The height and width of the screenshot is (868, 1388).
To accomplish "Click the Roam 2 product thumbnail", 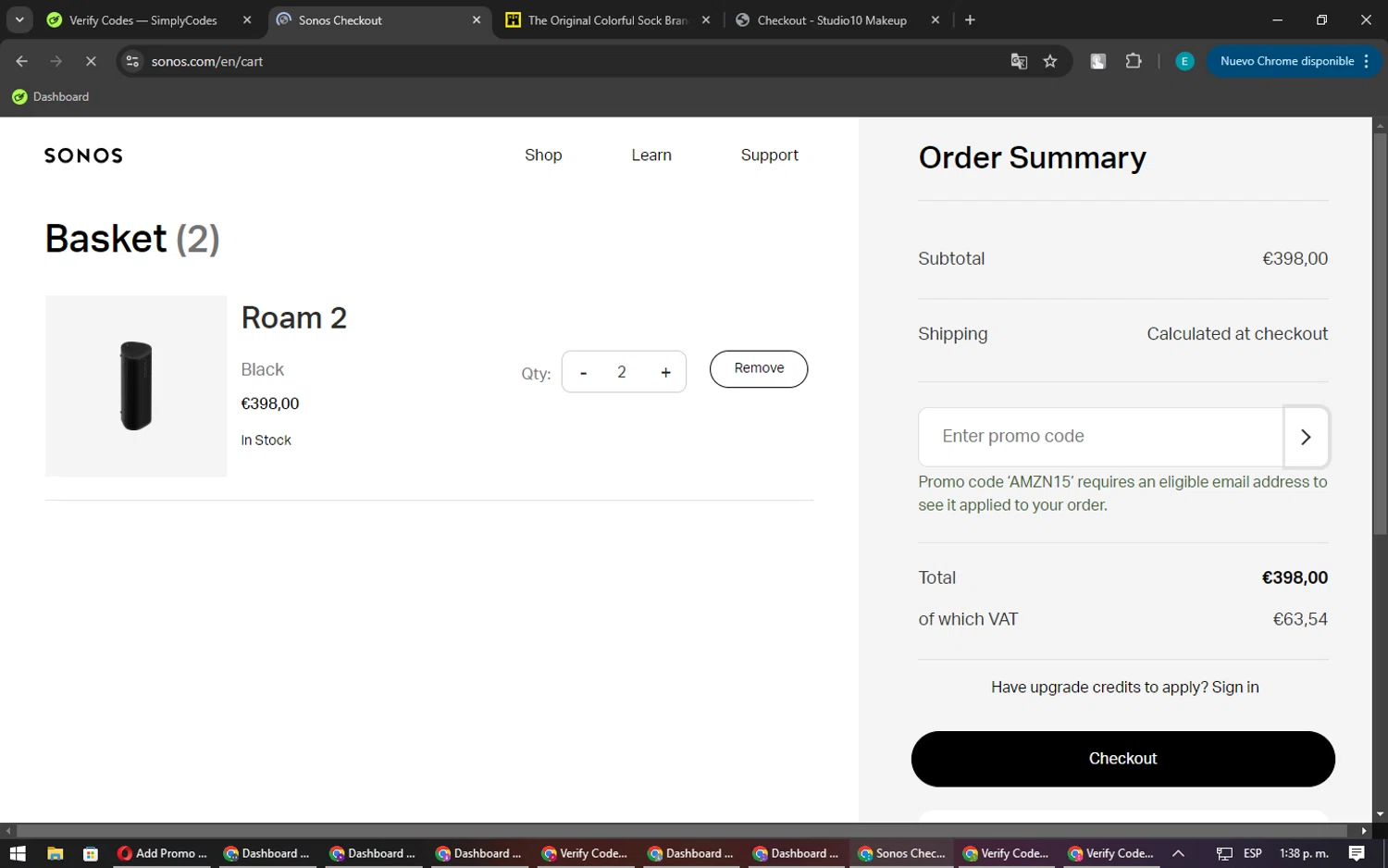I will [x=136, y=386].
